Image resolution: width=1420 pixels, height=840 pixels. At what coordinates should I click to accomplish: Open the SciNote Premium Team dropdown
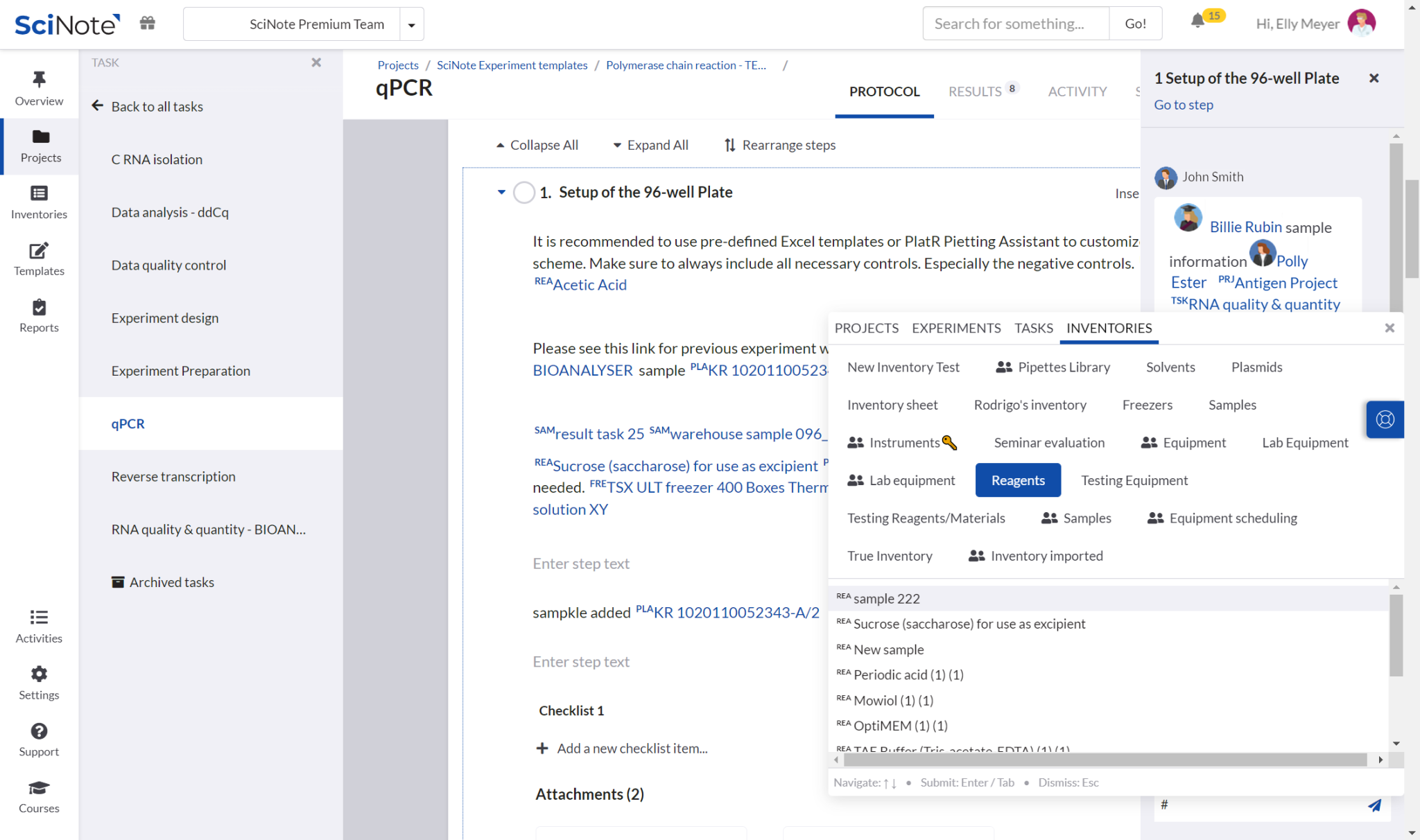(411, 24)
